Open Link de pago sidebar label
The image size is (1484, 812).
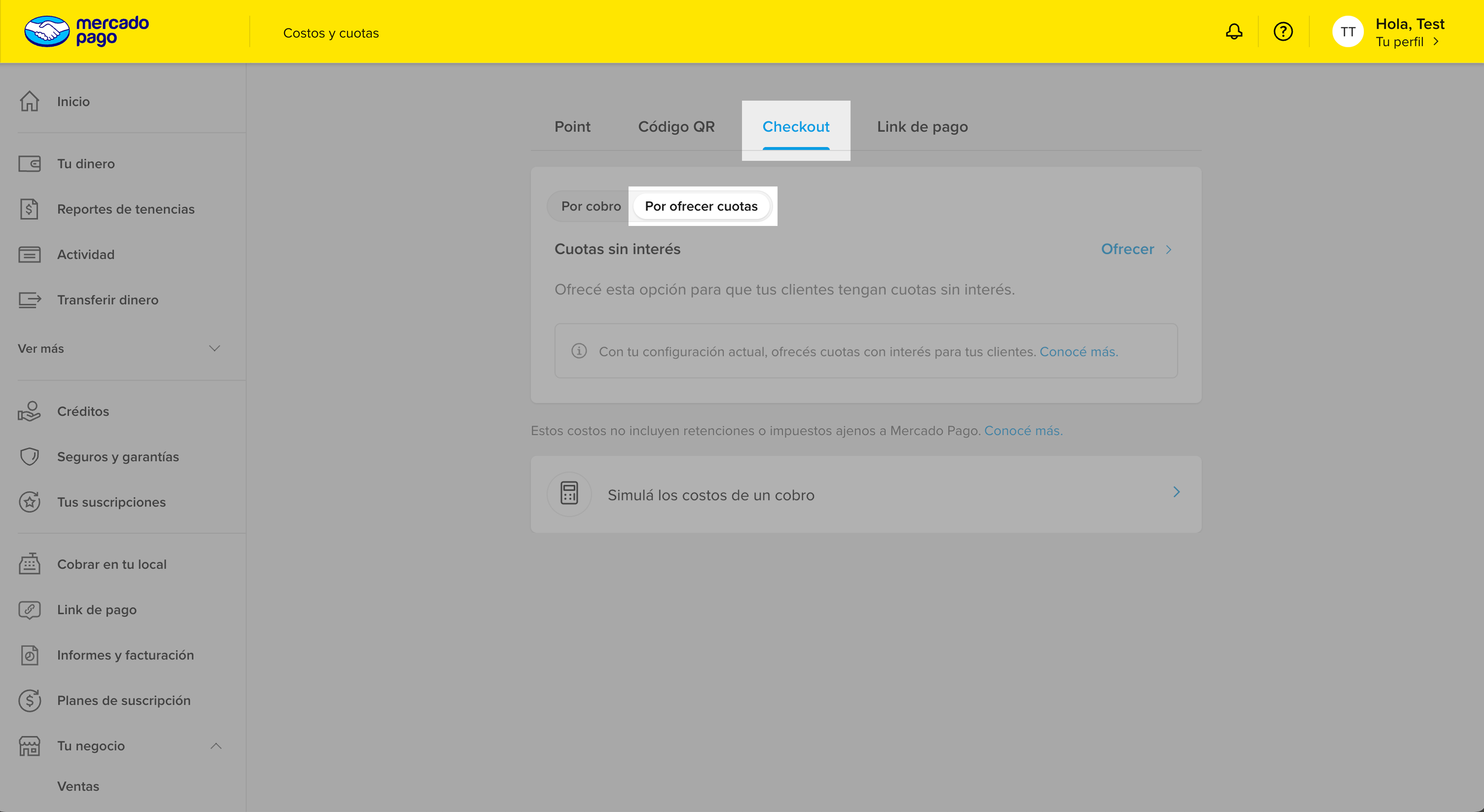pos(97,610)
